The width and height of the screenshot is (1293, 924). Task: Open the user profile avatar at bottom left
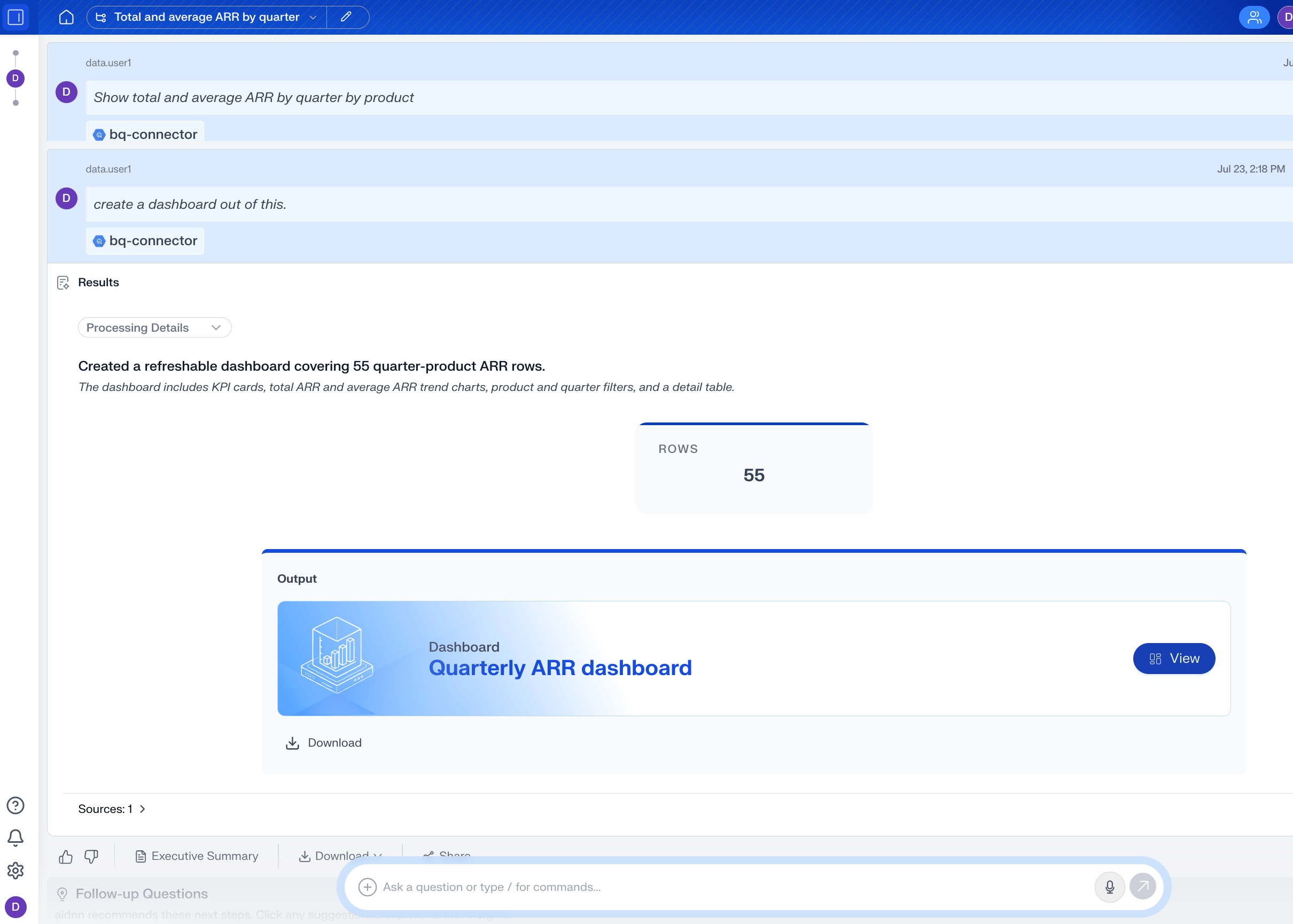(15, 907)
